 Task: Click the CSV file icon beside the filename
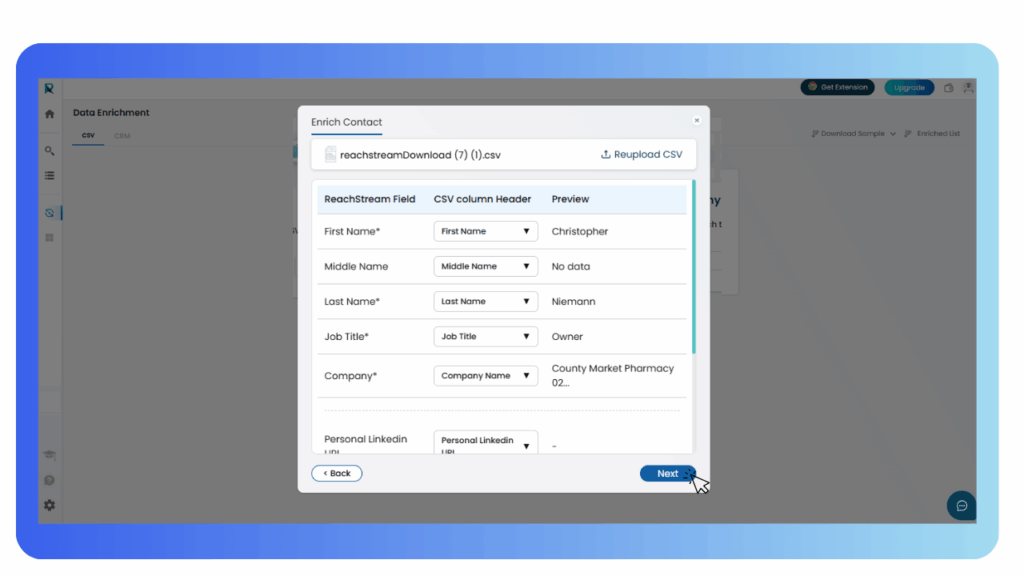330,154
